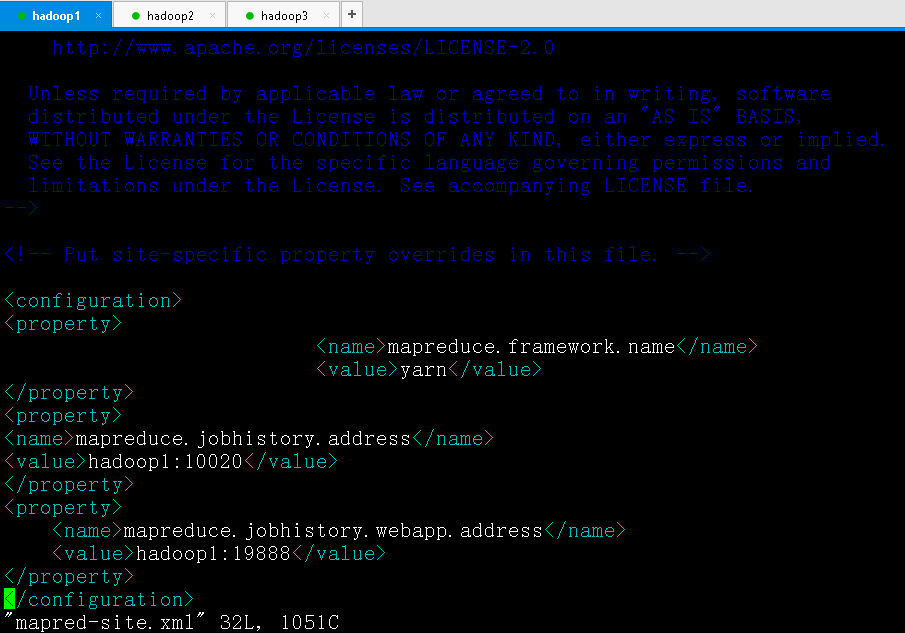The height and width of the screenshot is (633, 905).
Task: Click the green status dot on hadoop1
Action: (x=22, y=16)
